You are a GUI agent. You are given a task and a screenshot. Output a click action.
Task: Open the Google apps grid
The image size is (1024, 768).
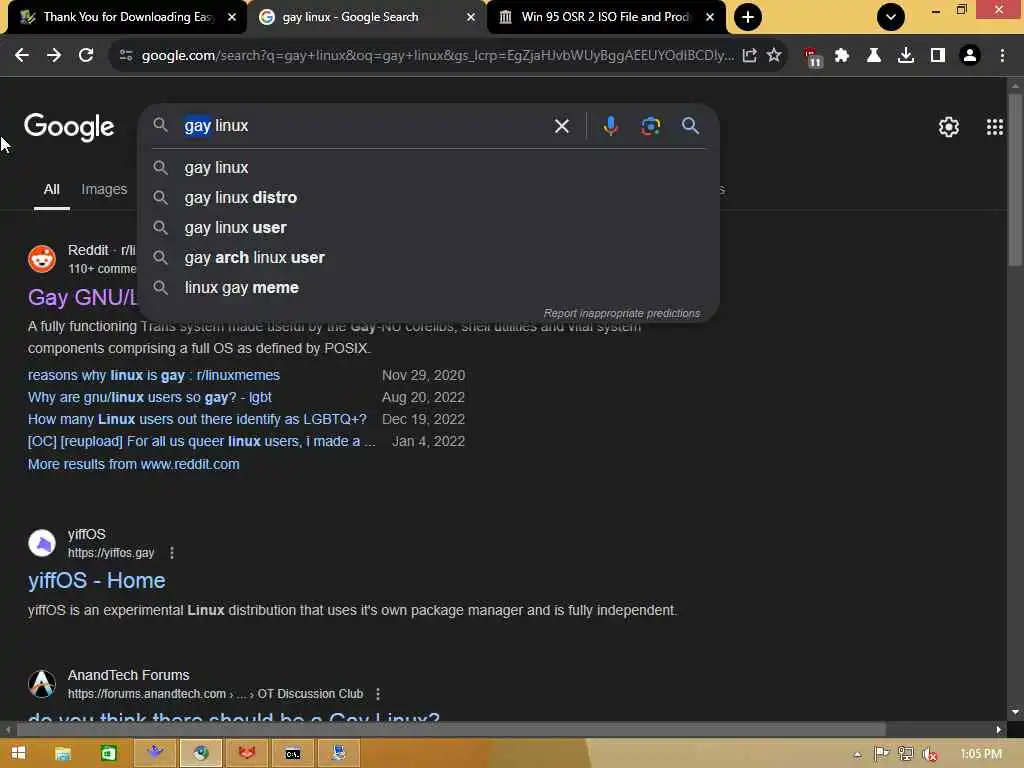click(995, 127)
